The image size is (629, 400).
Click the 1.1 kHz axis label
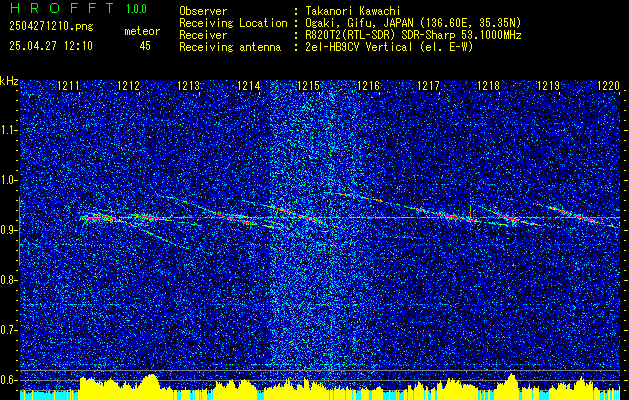click(8, 130)
